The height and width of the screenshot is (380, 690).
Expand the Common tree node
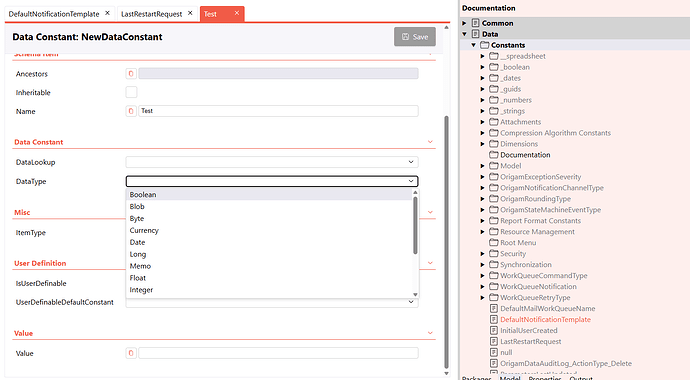[x=464, y=23]
